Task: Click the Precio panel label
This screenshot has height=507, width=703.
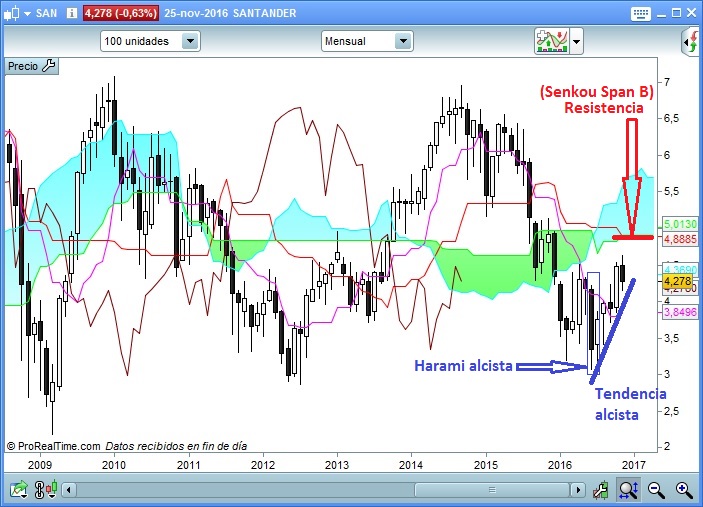Action: point(23,66)
